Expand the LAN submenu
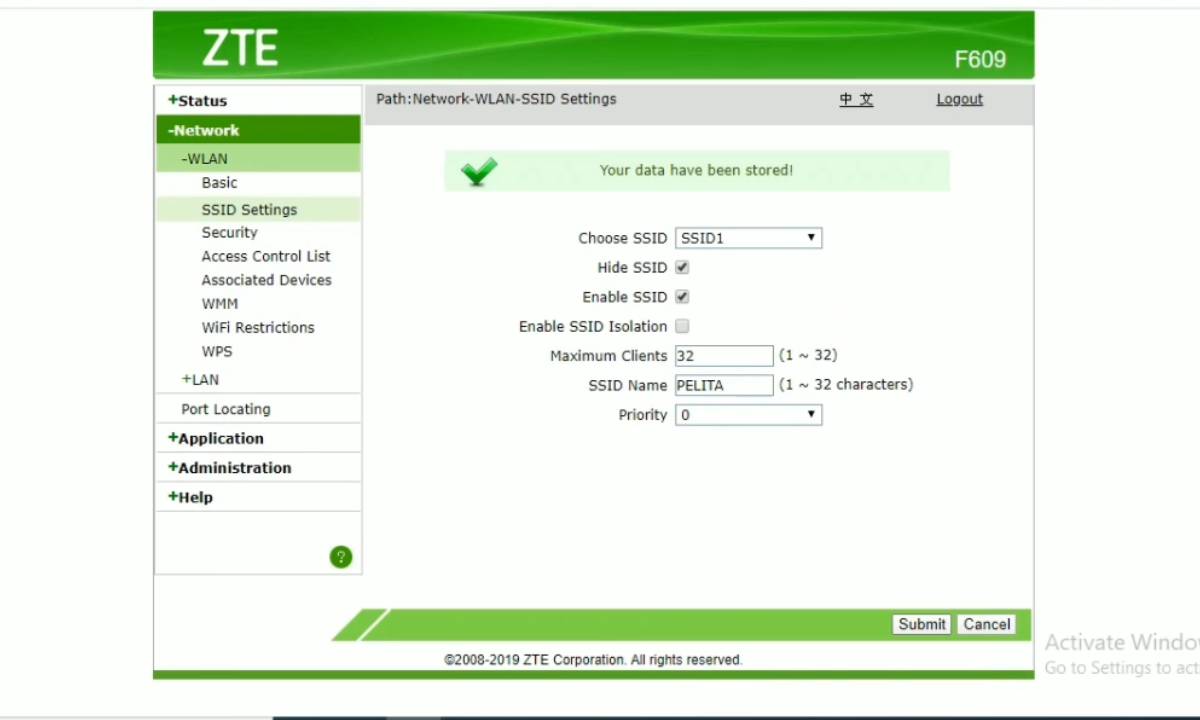This screenshot has height=720, width=1200. (200, 379)
